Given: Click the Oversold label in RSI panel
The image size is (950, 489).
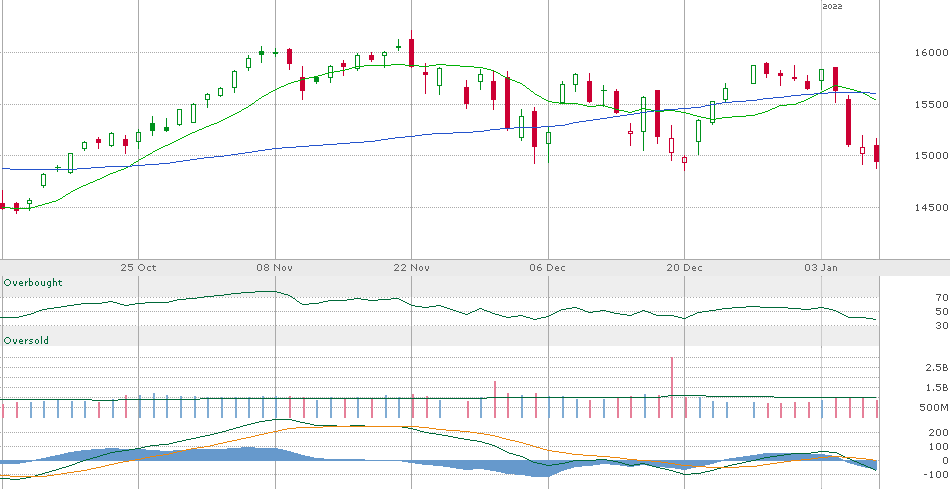Looking at the screenshot, I should point(26,341).
